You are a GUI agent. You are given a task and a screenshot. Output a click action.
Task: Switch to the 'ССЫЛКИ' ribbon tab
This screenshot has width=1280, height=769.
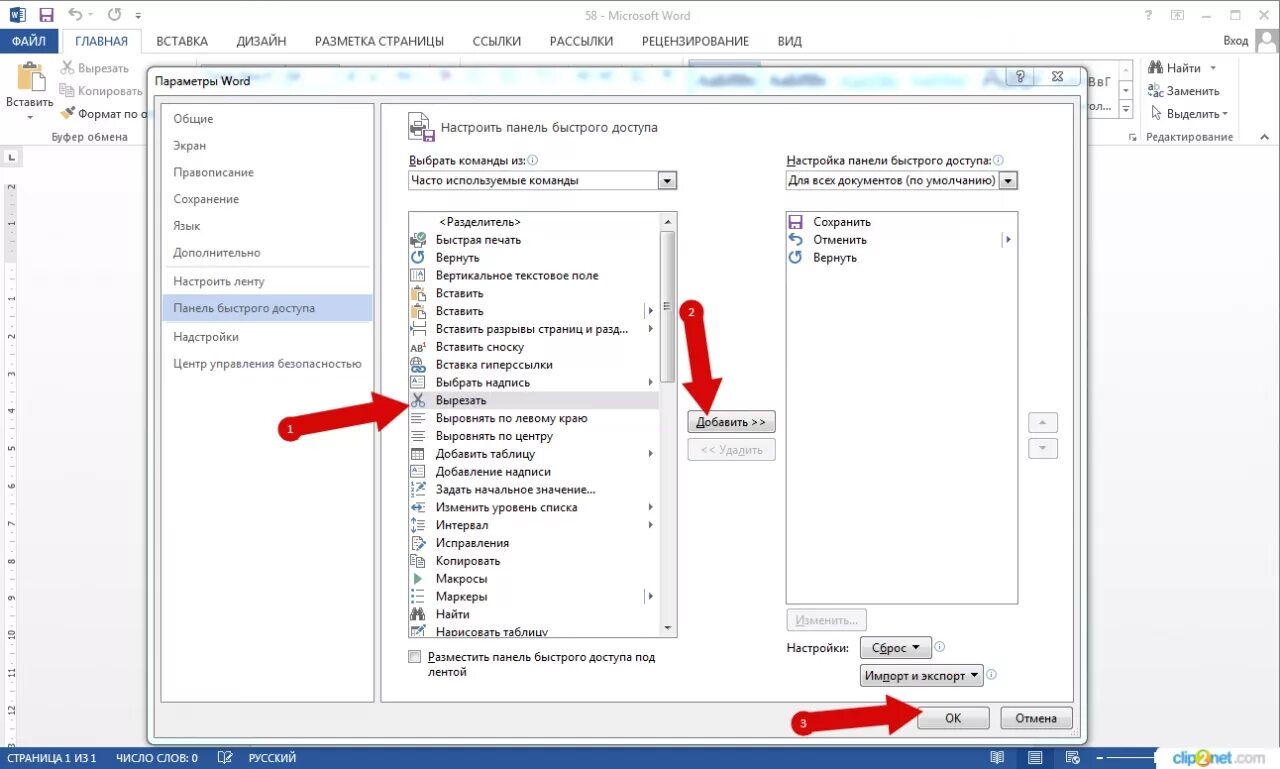pos(497,41)
